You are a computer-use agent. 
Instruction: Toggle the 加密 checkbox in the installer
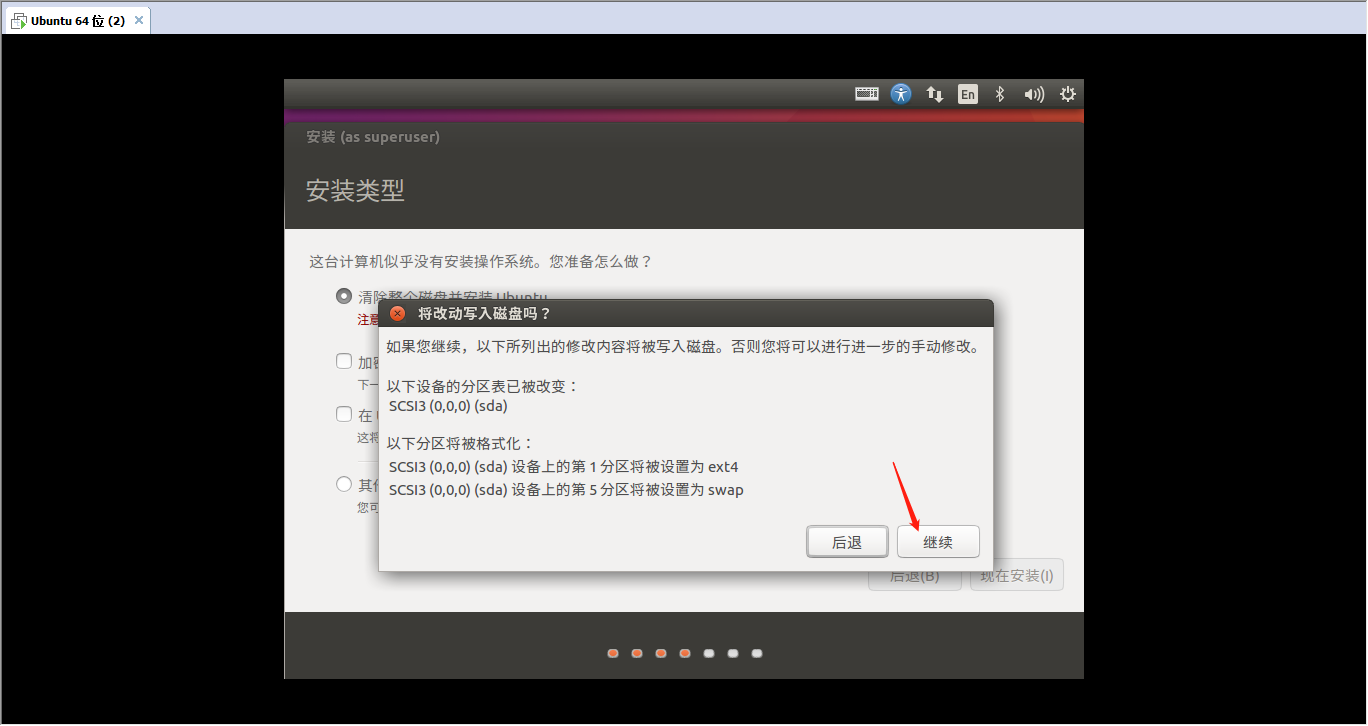click(344, 362)
